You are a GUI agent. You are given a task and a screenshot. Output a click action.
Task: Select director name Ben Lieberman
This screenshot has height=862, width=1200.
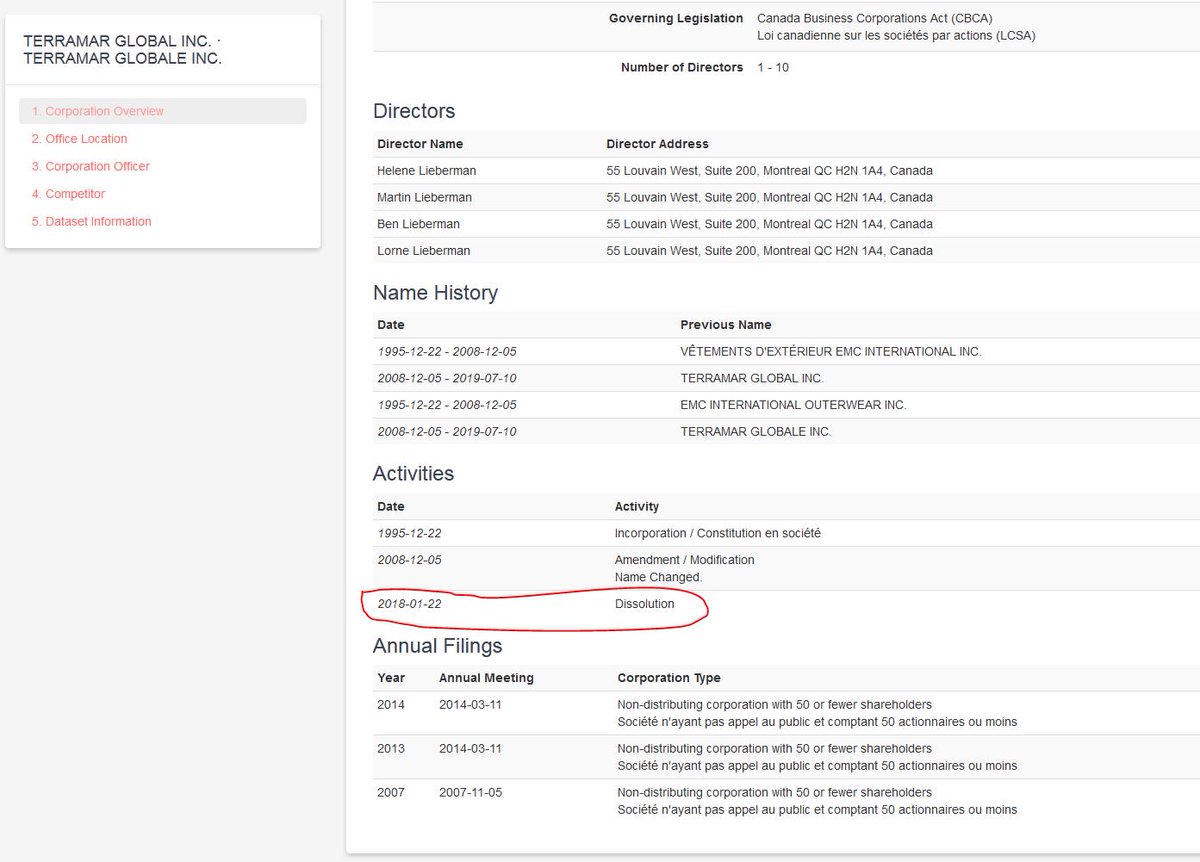click(x=418, y=224)
